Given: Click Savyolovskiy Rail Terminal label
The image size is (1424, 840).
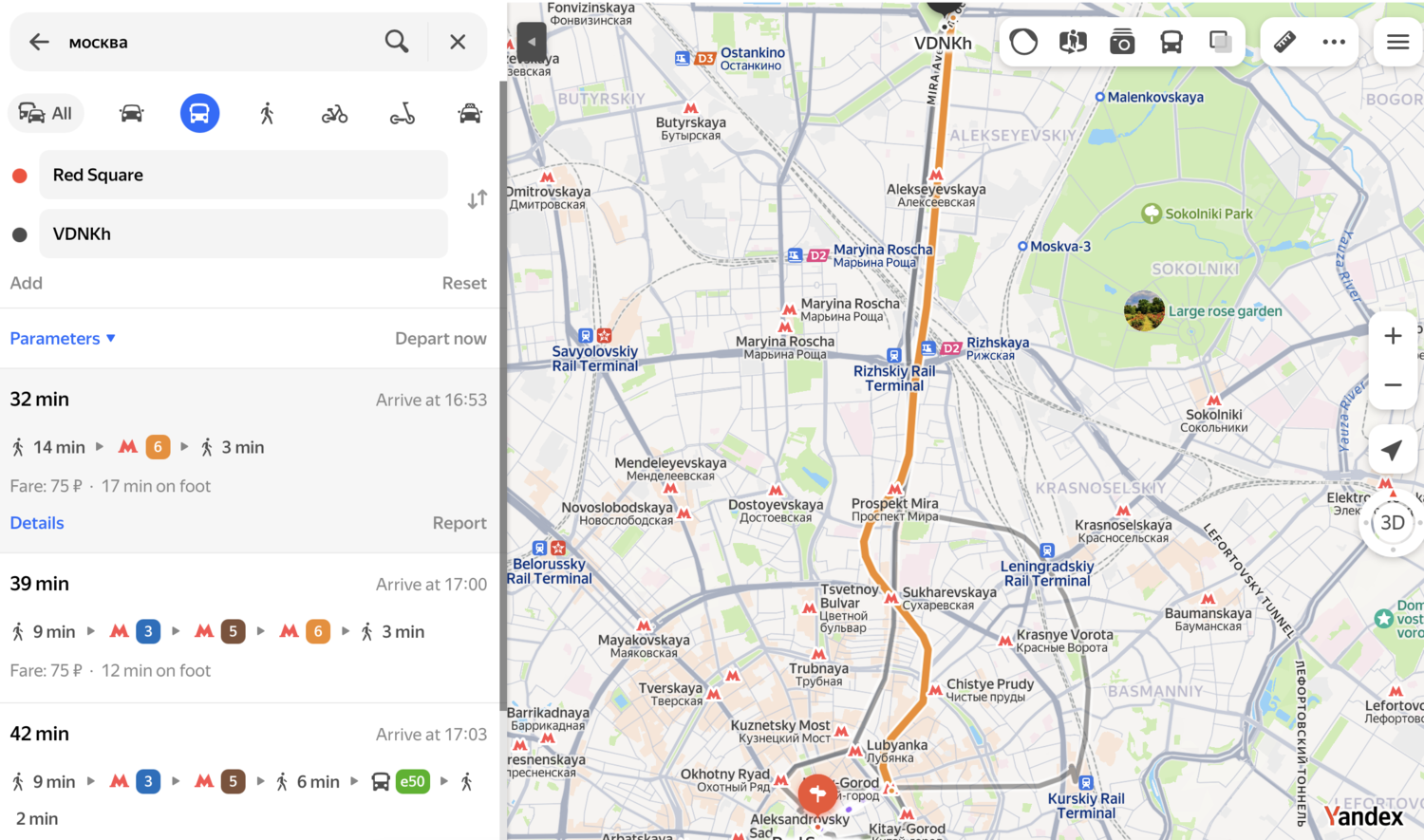Looking at the screenshot, I should (595, 358).
